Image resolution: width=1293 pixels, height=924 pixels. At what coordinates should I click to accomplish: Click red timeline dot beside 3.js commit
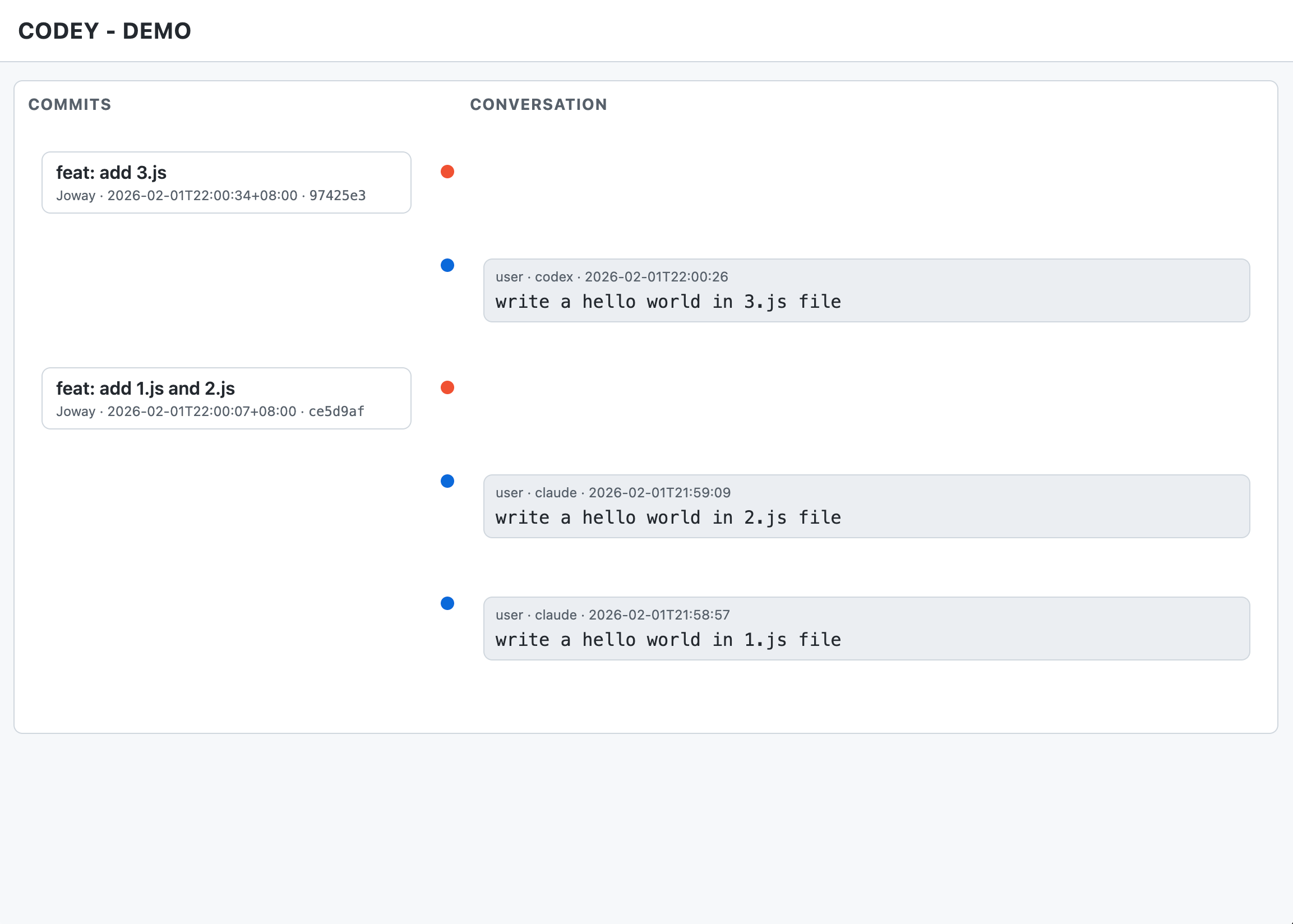click(447, 171)
